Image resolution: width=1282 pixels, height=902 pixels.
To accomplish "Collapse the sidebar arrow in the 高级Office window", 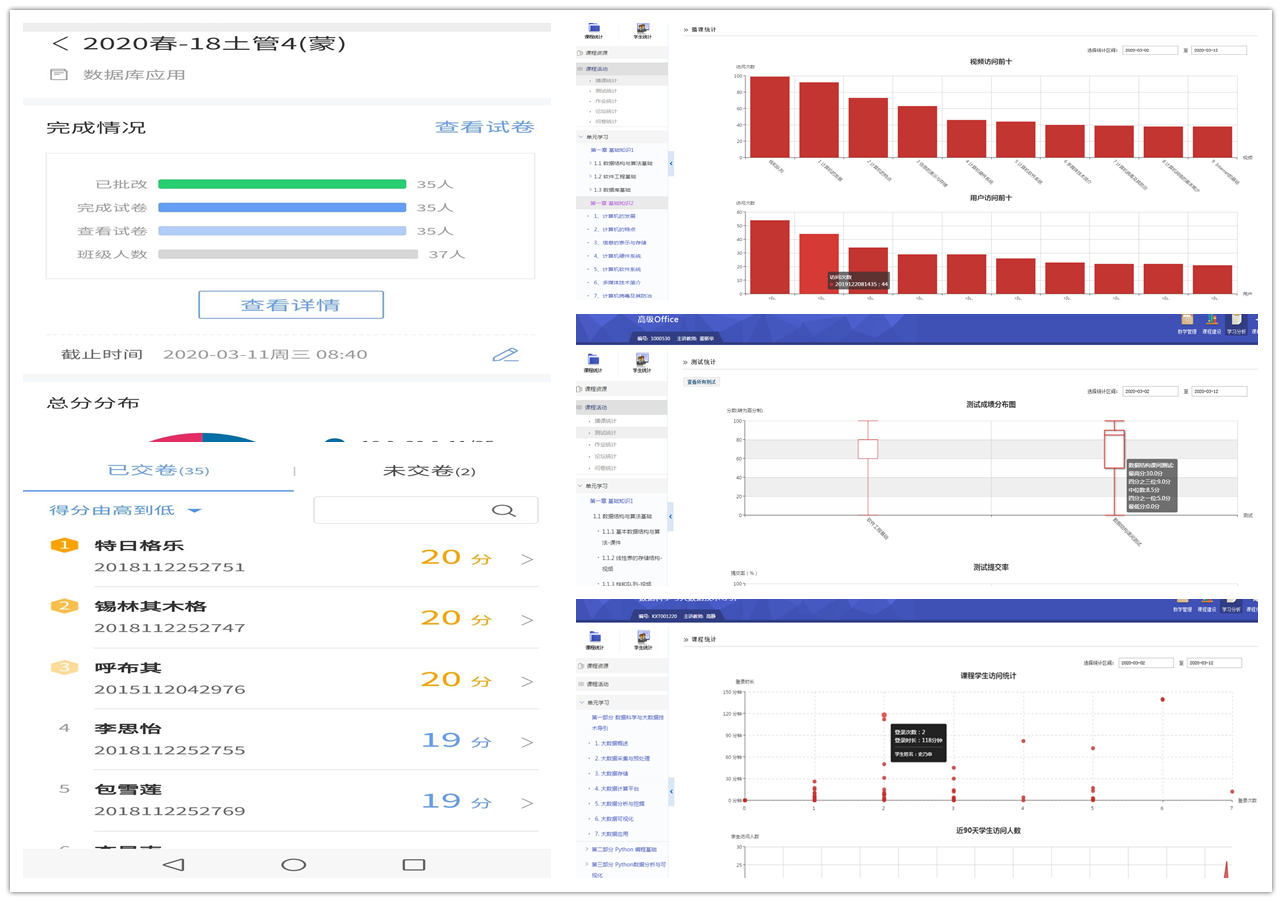I will [x=671, y=516].
